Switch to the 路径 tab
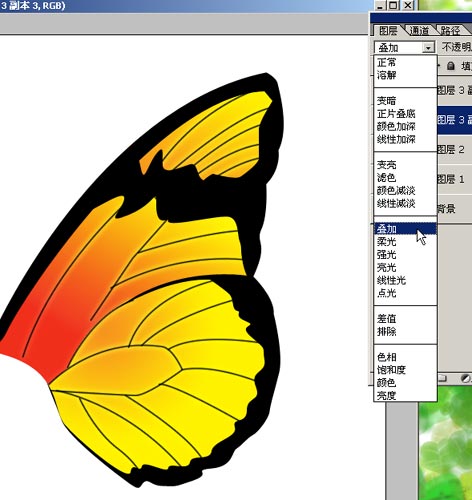The width and height of the screenshot is (472, 500). tap(450, 31)
